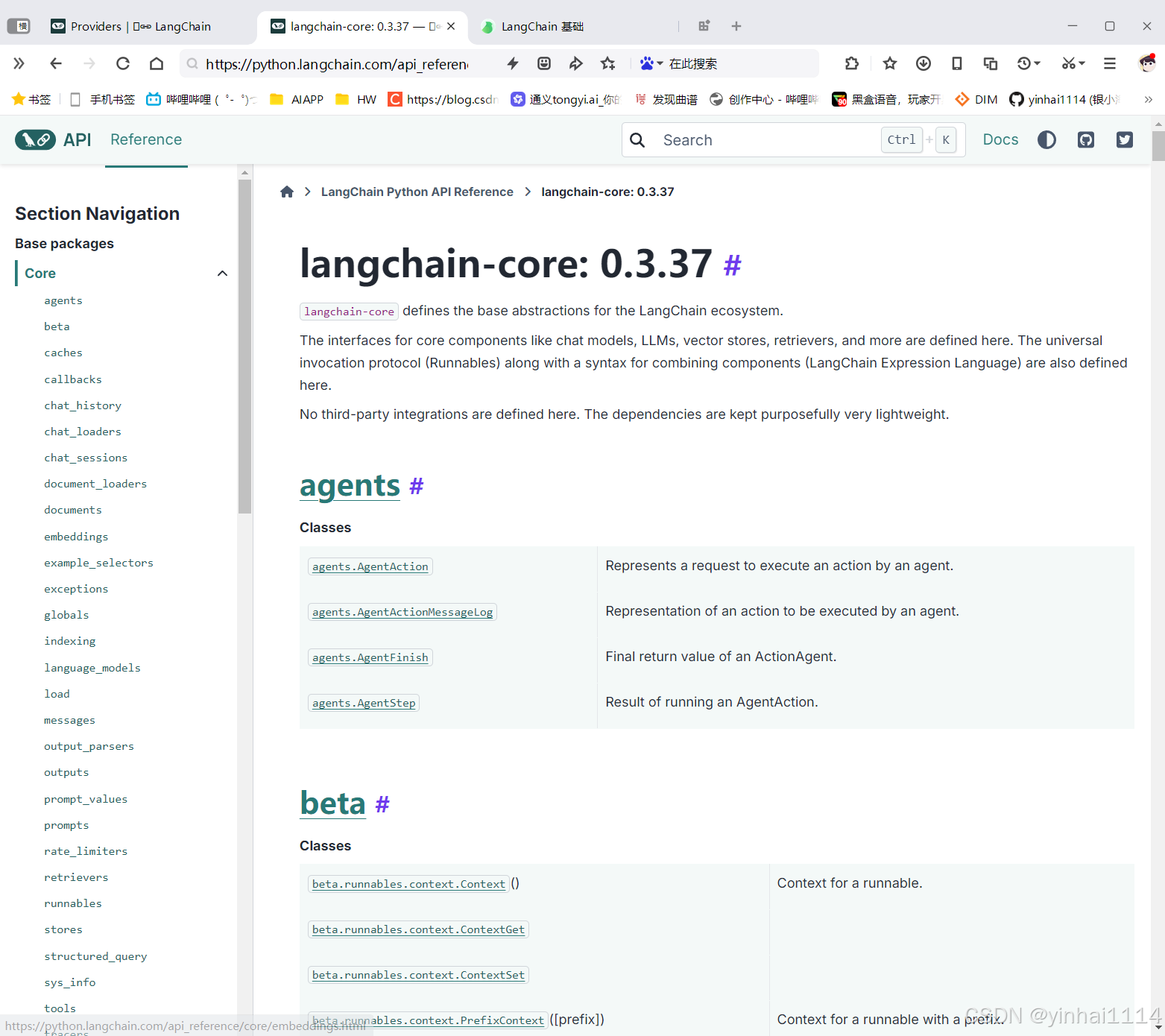
Task: Click the Baidu paw search engine icon
Action: click(647, 63)
